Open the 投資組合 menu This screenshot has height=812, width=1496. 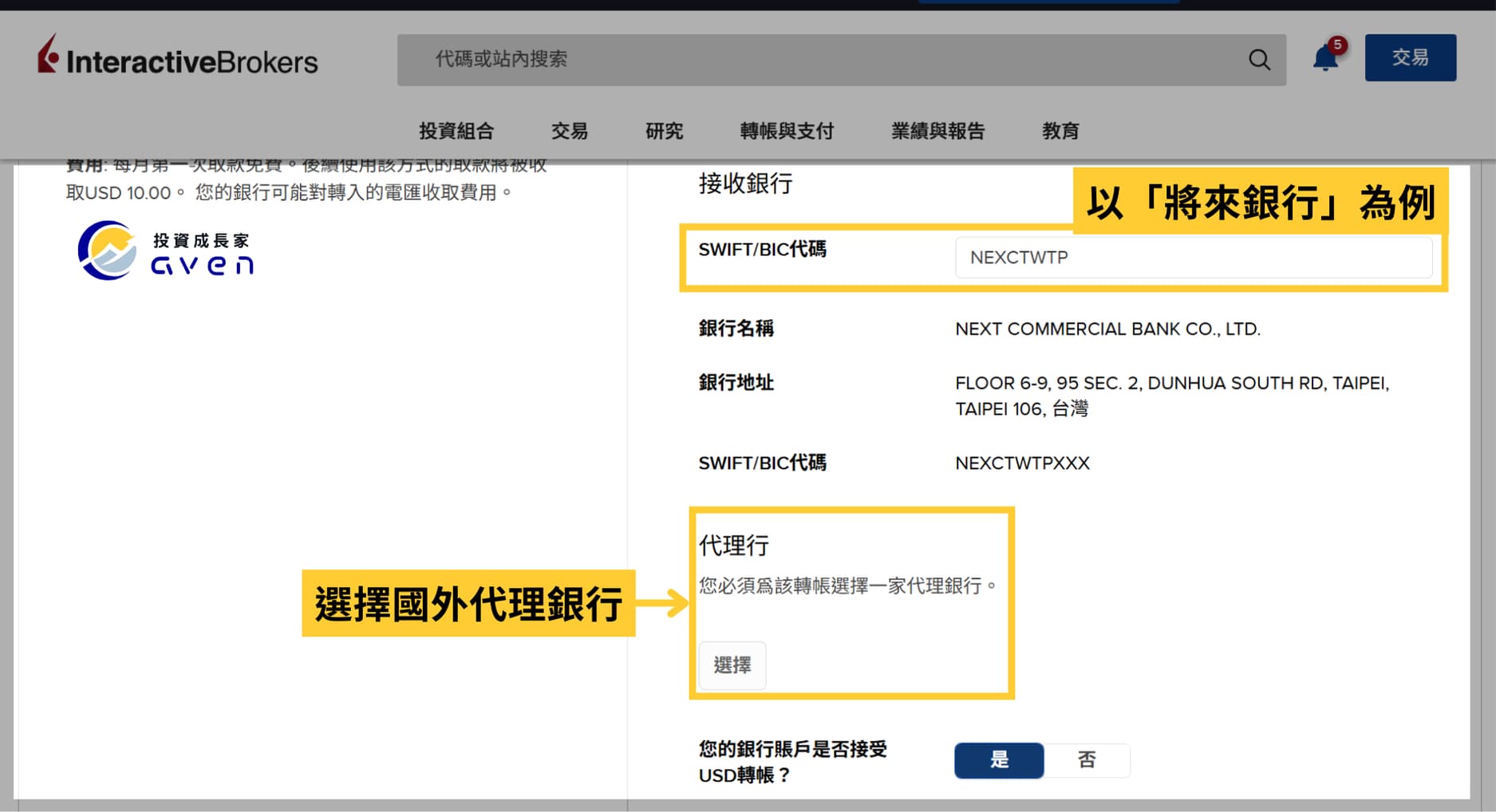(456, 131)
